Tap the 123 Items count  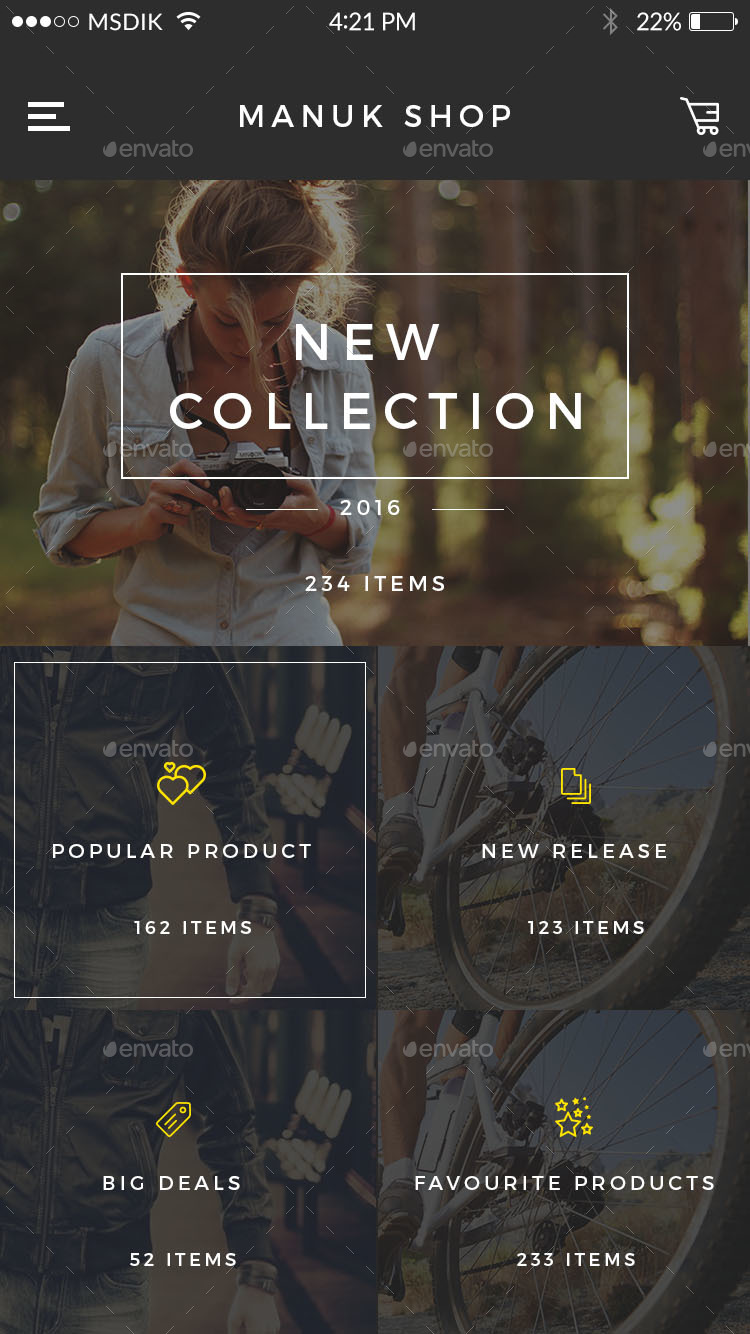coord(586,928)
